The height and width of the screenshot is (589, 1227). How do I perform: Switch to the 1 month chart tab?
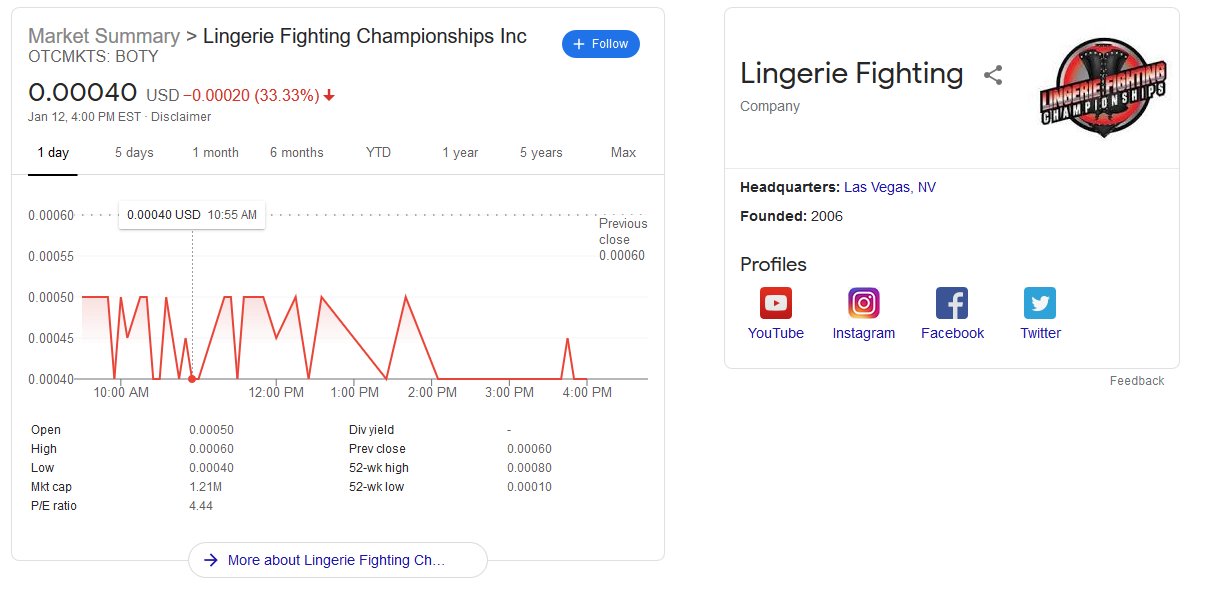216,153
